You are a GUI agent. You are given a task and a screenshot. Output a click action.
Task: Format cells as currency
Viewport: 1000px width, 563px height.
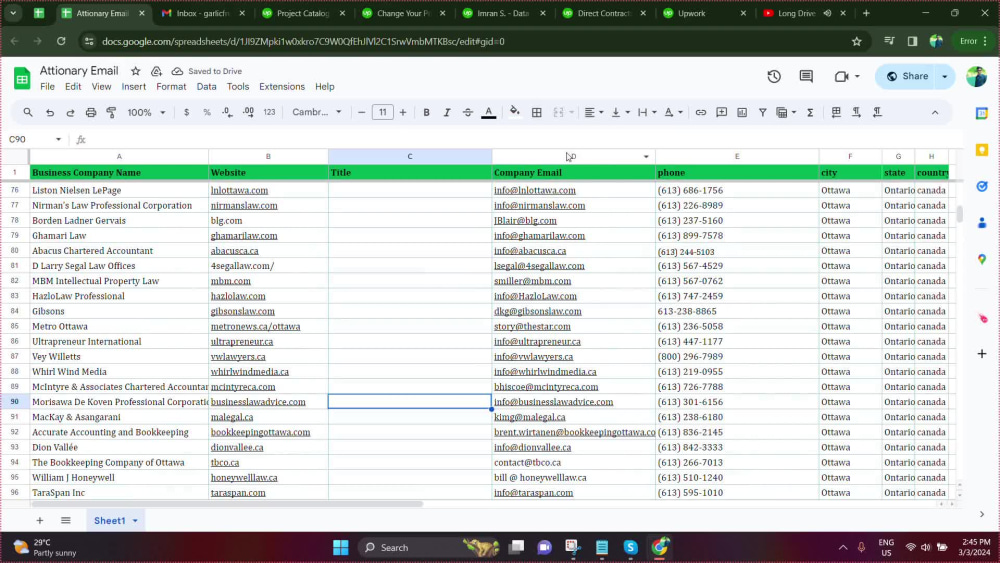[x=186, y=112]
